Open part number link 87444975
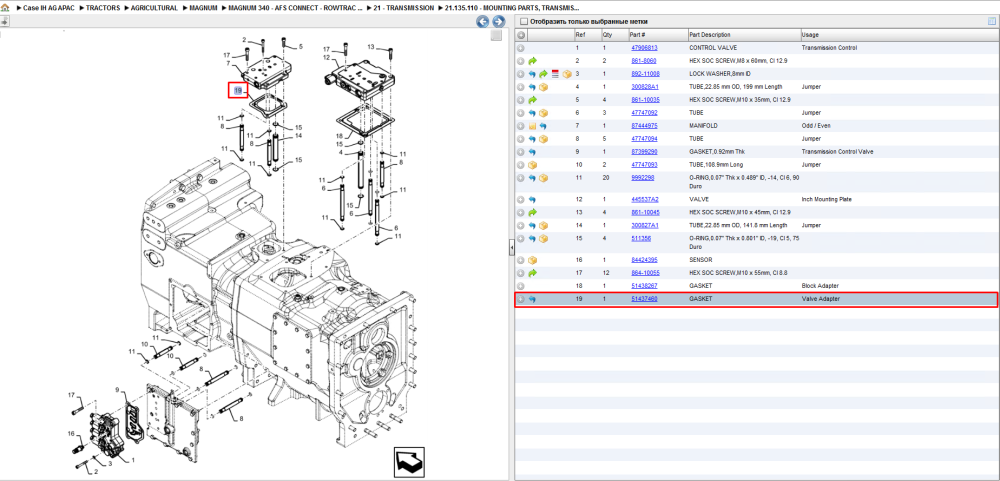 coord(644,126)
